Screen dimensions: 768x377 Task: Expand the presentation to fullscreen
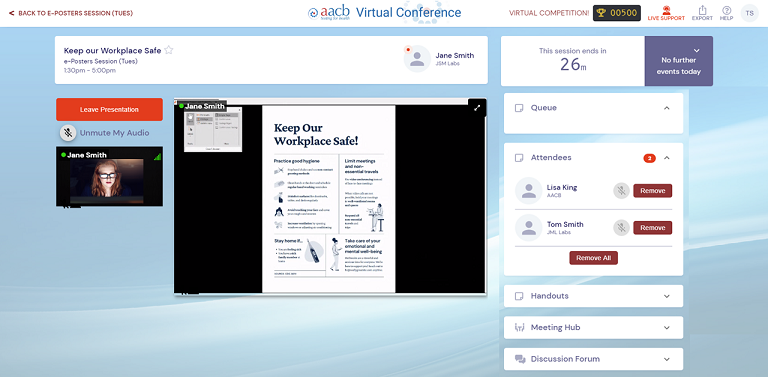pyautogui.click(x=477, y=108)
